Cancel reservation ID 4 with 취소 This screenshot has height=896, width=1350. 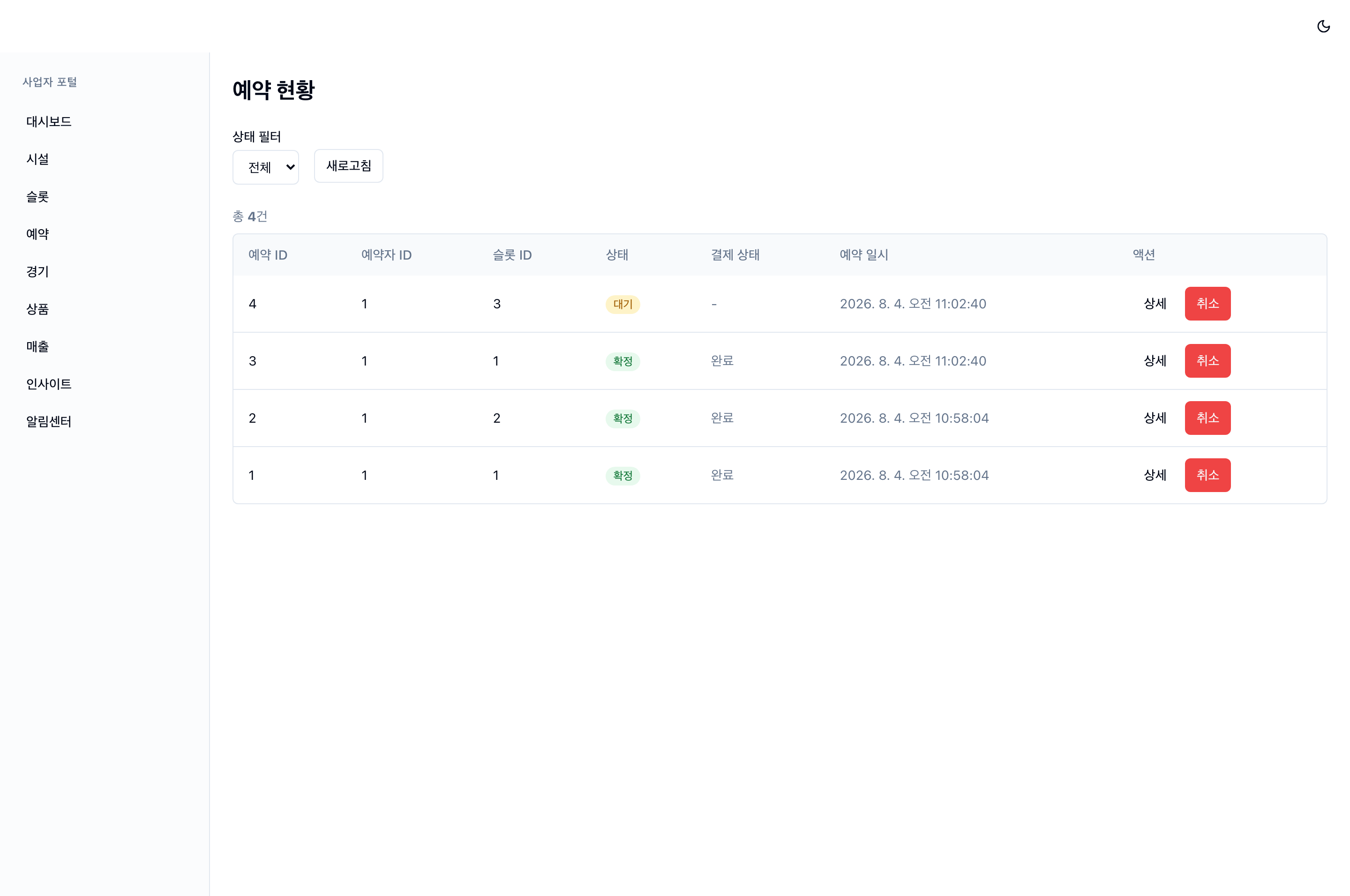pos(1207,303)
